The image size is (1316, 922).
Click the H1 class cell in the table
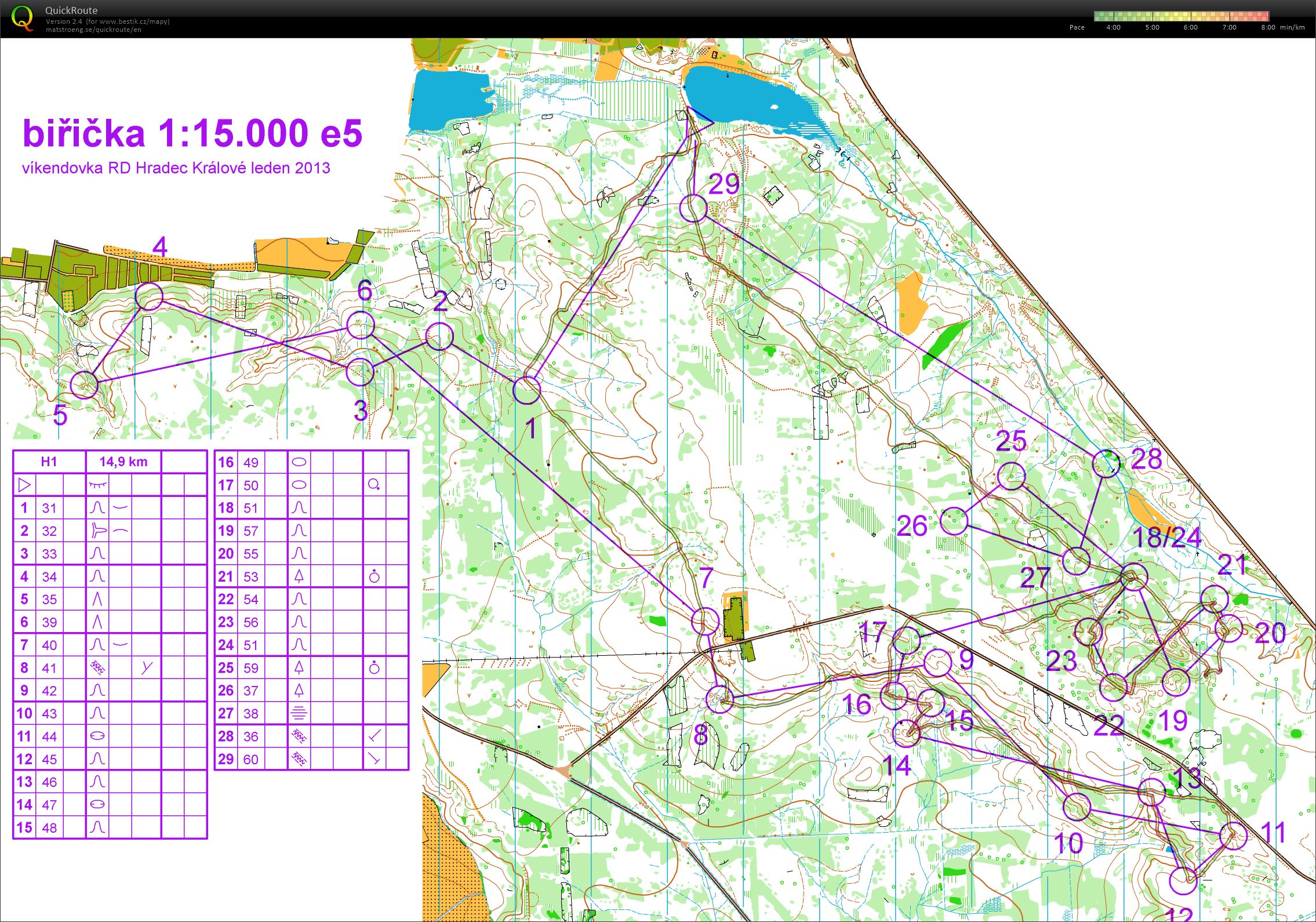pyautogui.click(x=49, y=462)
